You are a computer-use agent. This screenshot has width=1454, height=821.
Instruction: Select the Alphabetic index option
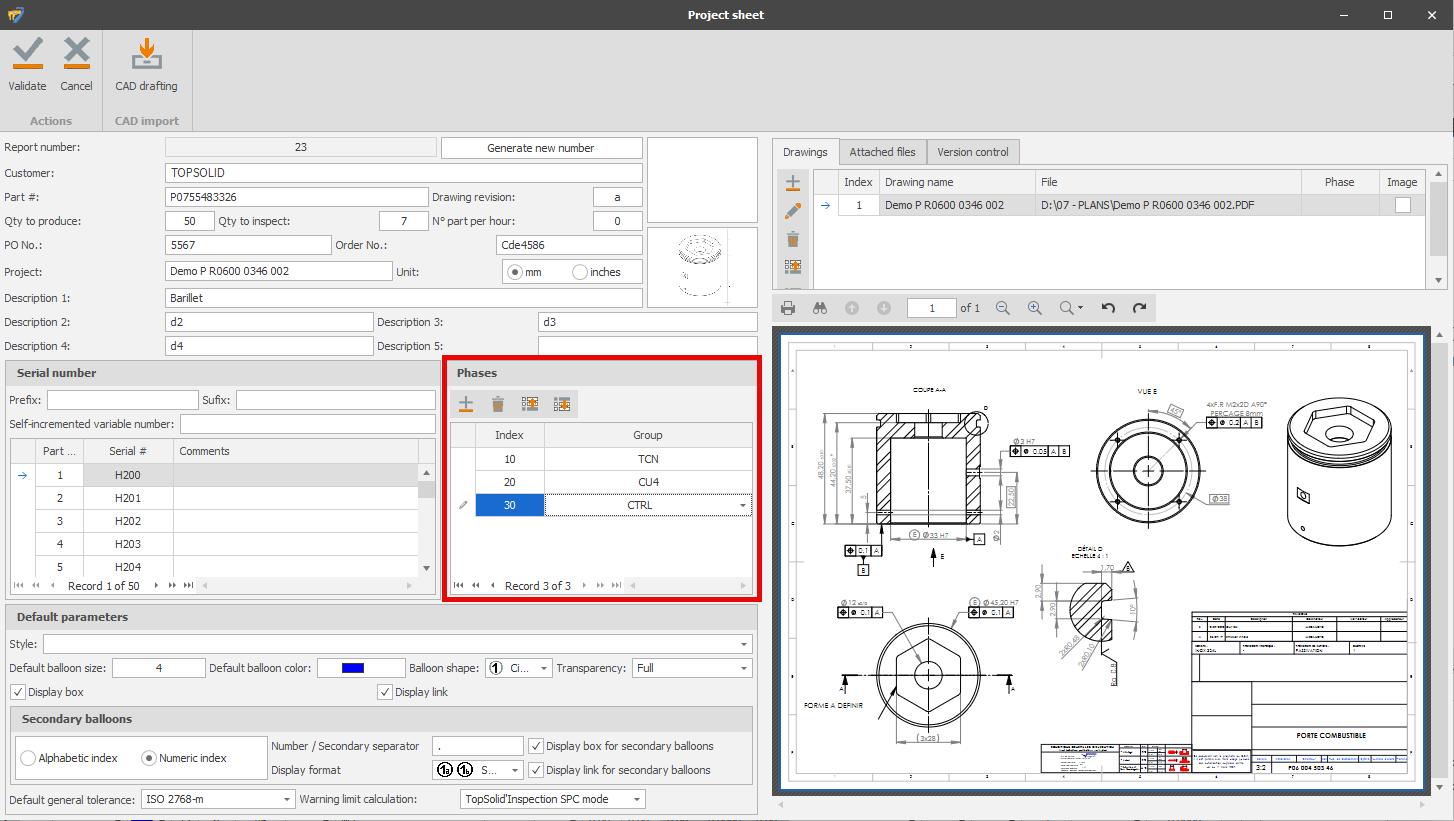[x=28, y=758]
